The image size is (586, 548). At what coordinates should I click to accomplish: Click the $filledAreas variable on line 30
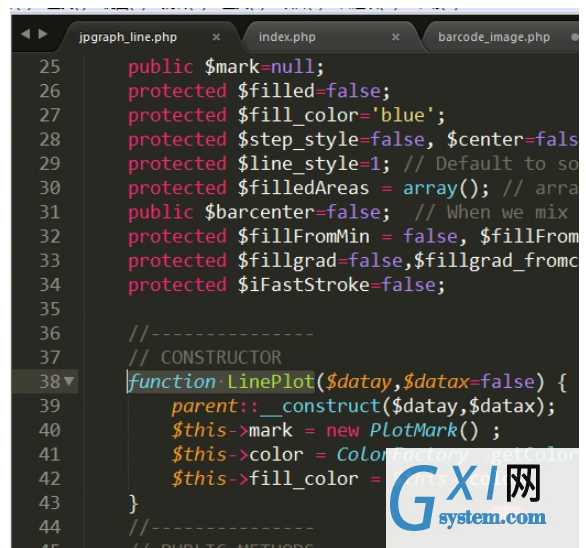point(303,188)
